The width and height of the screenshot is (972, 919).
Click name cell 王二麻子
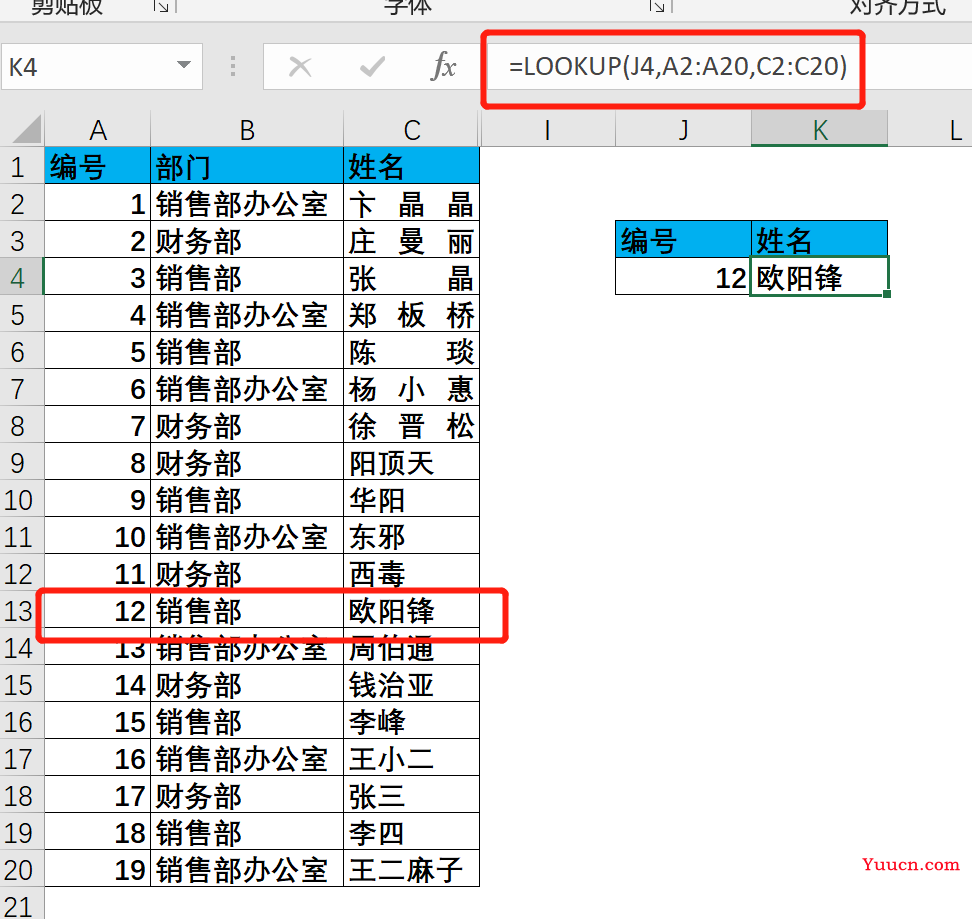[x=412, y=869]
